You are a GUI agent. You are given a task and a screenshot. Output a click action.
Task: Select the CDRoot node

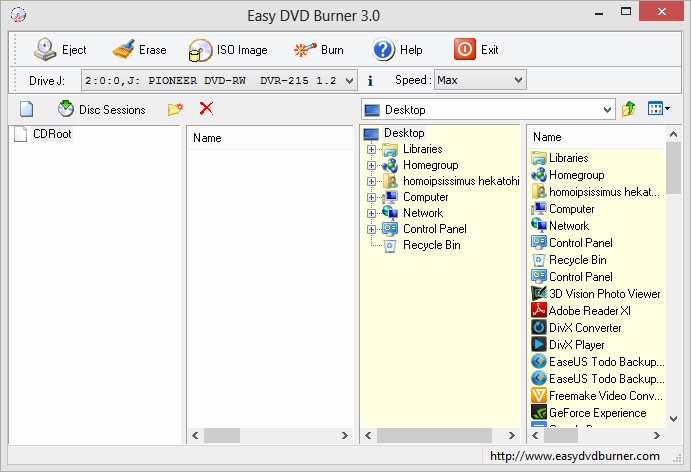pos(52,134)
